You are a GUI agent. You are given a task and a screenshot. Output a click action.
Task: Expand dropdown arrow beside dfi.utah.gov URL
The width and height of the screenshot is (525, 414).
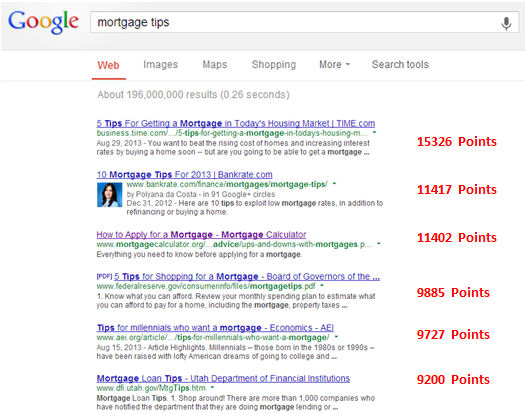pyautogui.click(x=212, y=388)
